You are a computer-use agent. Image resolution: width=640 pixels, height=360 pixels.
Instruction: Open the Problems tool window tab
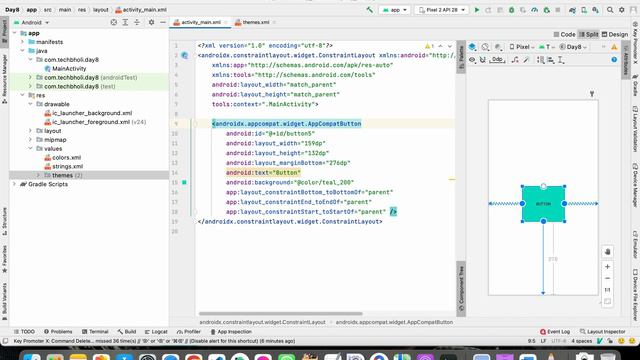tap(58, 332)
